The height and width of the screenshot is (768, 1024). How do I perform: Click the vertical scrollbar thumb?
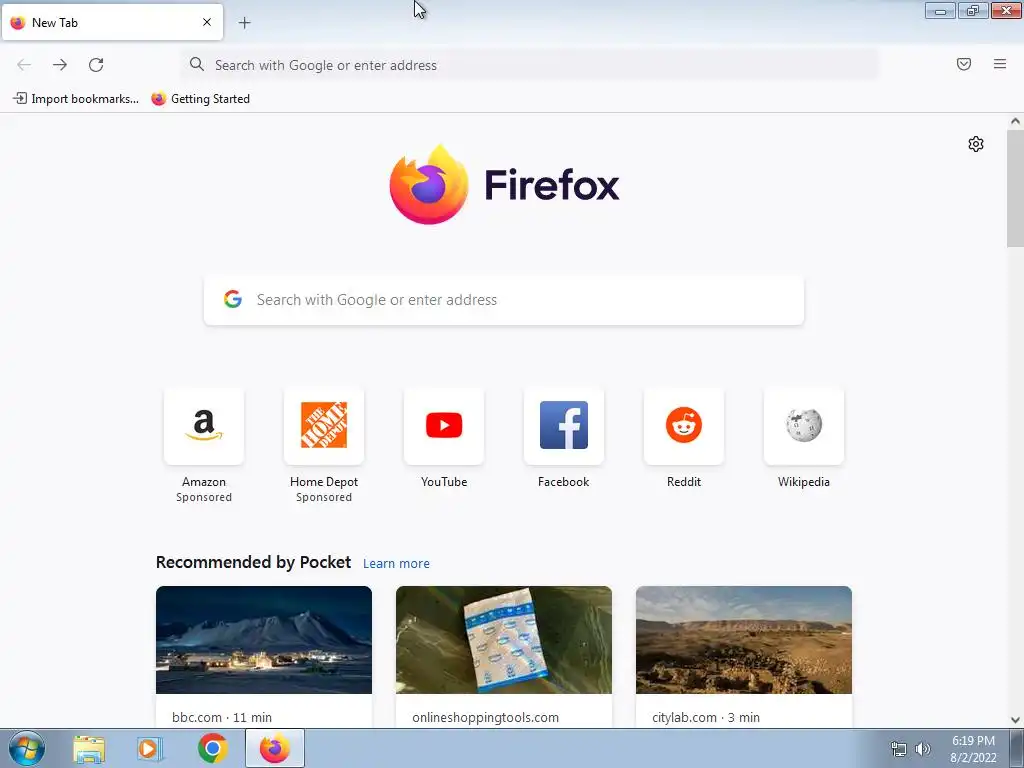click(1015, 188)
